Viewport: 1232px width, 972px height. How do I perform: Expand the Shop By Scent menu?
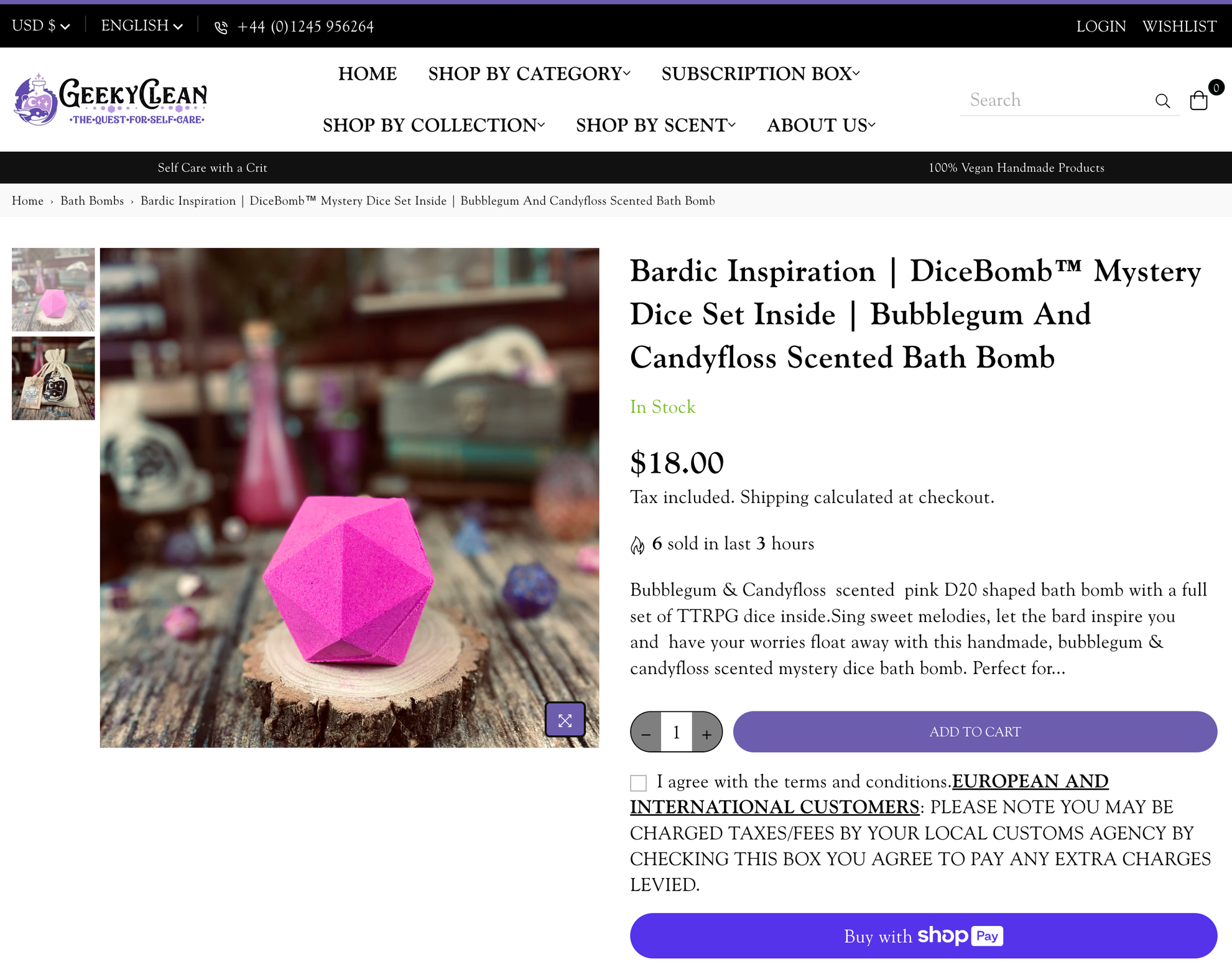click(655, 125)
